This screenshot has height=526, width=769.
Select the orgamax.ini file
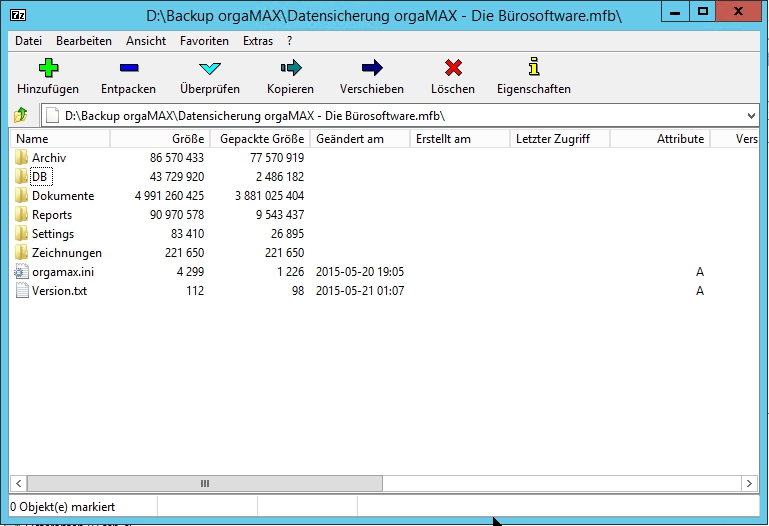(x=63, y=272)
